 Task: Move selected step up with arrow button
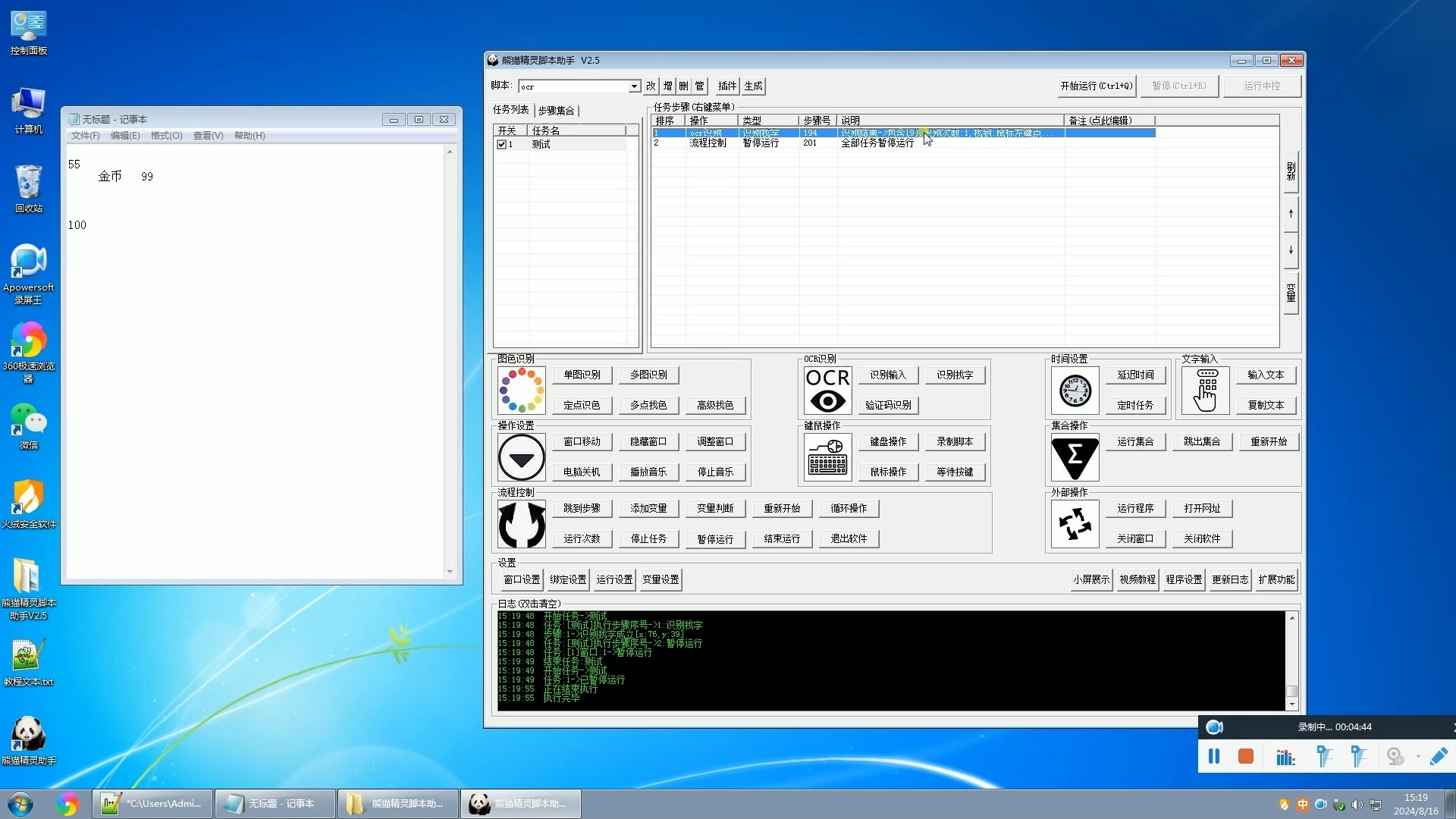click(x=1291, y=214)
